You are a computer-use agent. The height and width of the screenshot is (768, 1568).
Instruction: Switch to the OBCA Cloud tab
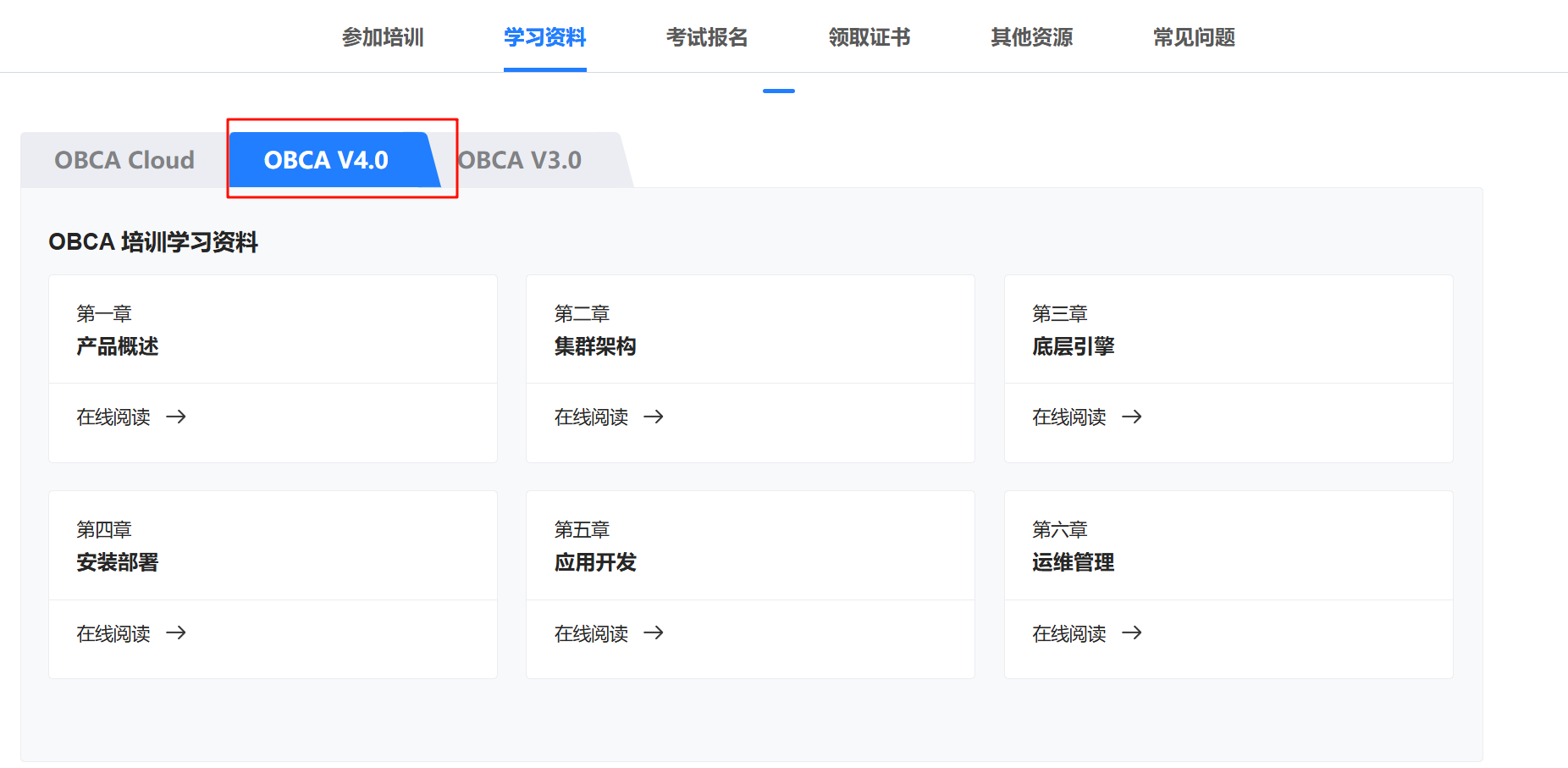124,160
